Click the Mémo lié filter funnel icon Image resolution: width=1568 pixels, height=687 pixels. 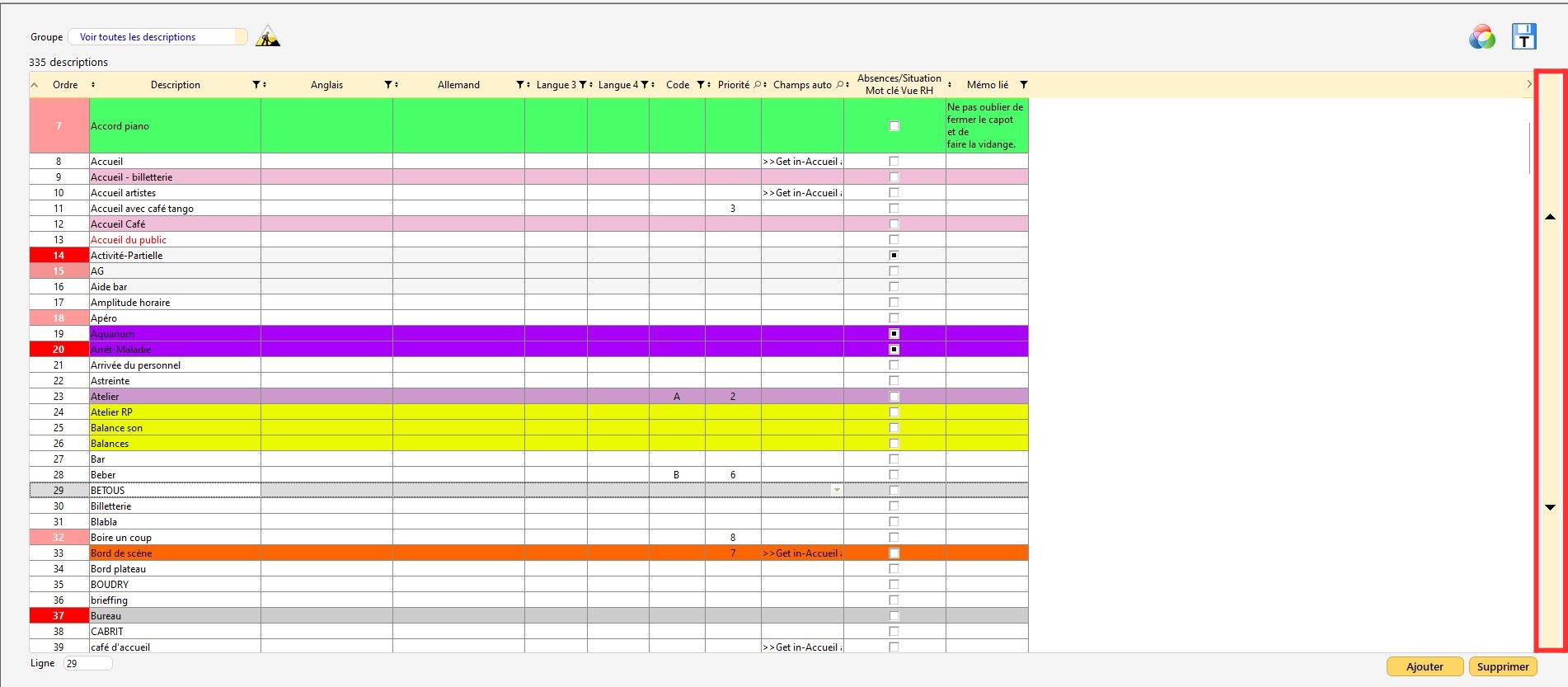click(x=1024, y=85)
